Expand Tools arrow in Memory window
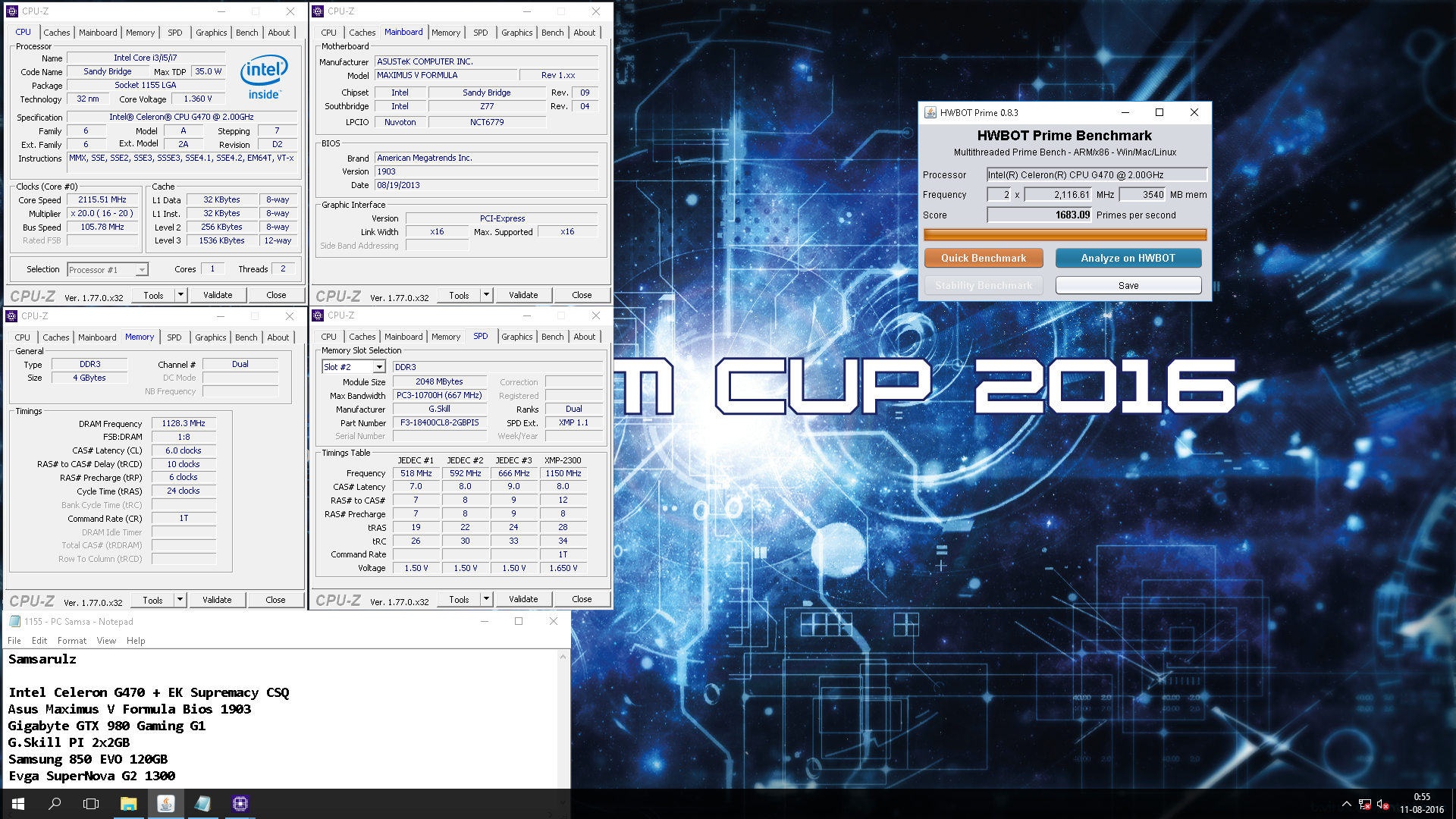Image resolution: width=1456 pixels, height=819 pixels. pyautogui.click(x=180, y=600)
